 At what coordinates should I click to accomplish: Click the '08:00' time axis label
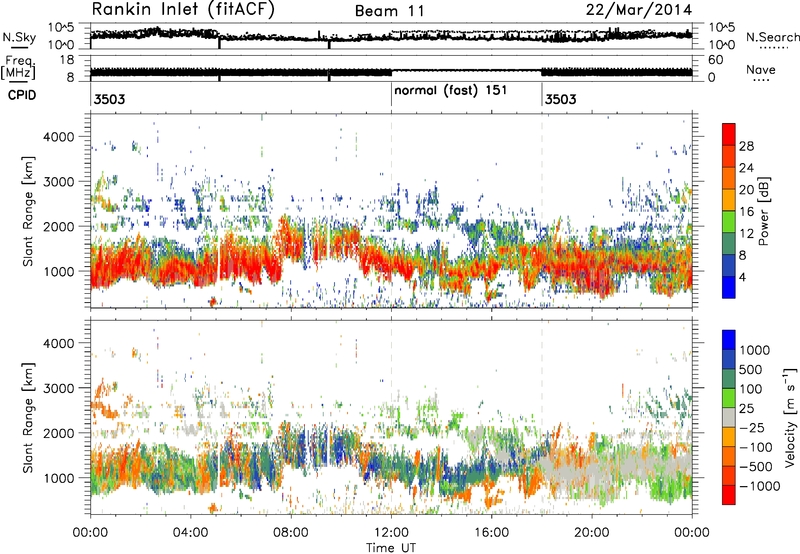(291, 533)
